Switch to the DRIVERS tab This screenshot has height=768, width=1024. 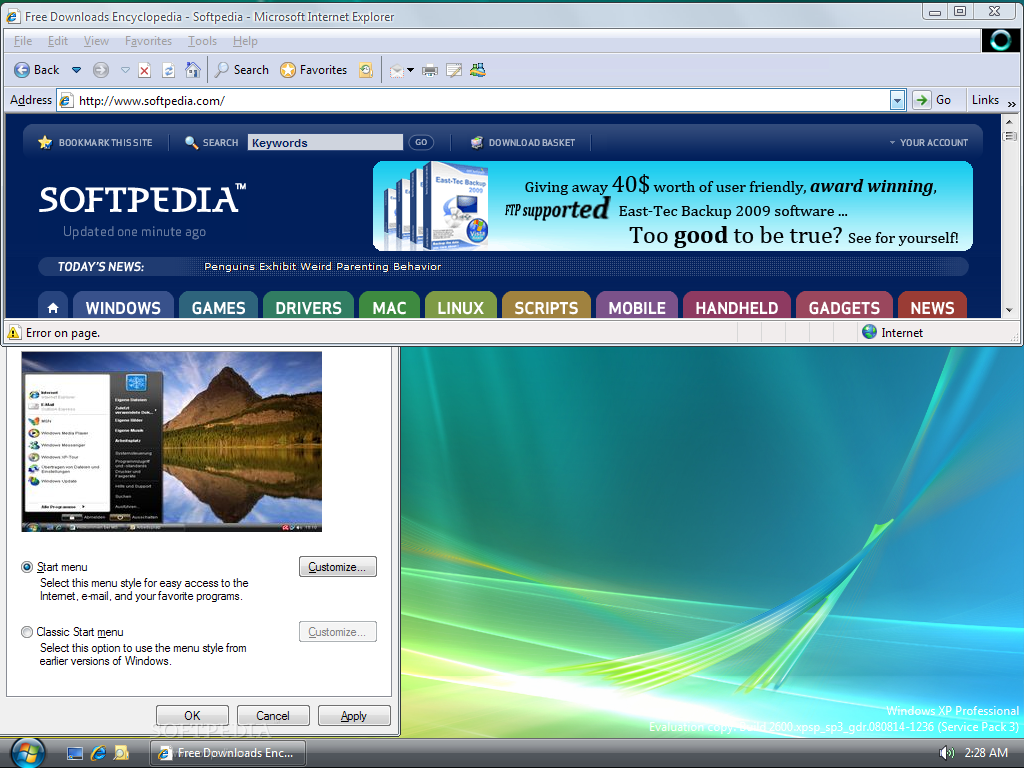(308, 308)
